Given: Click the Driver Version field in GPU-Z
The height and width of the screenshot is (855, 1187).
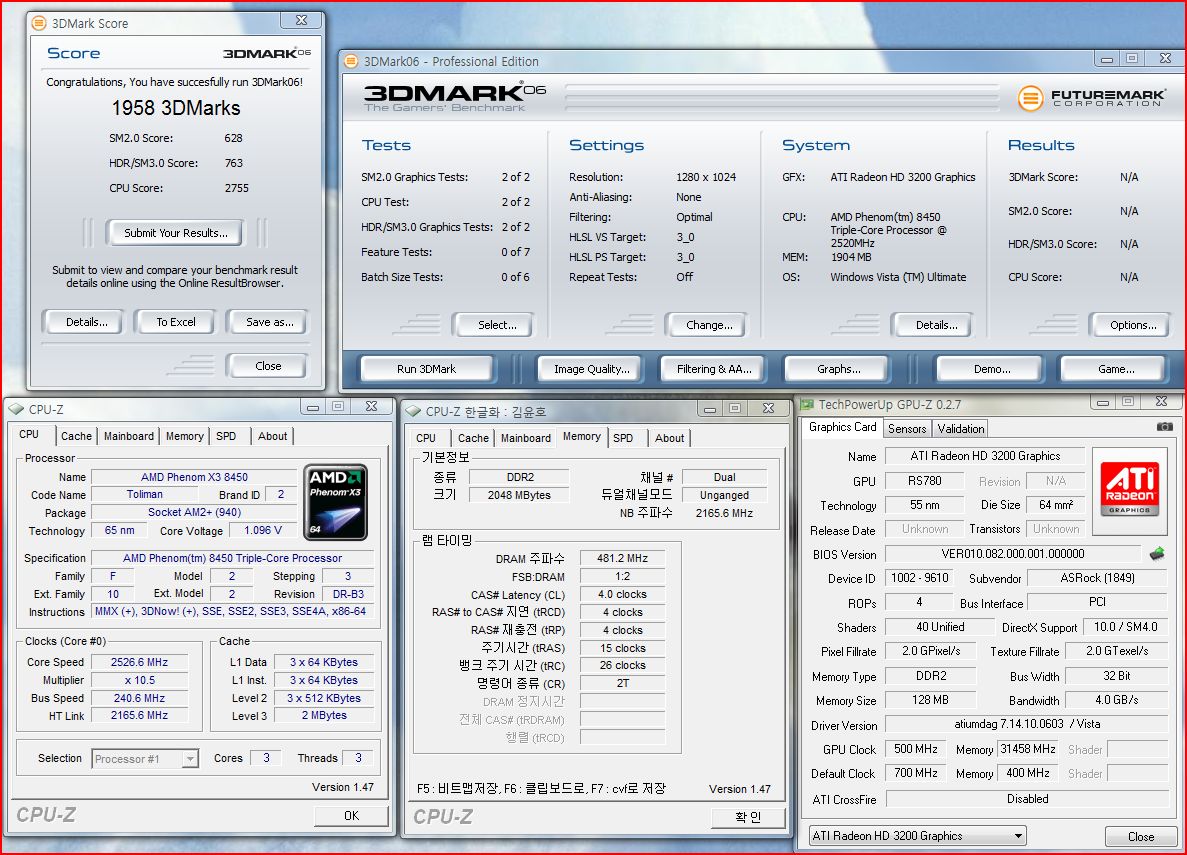Looking at the screenshot, I should coord(1027,724).
